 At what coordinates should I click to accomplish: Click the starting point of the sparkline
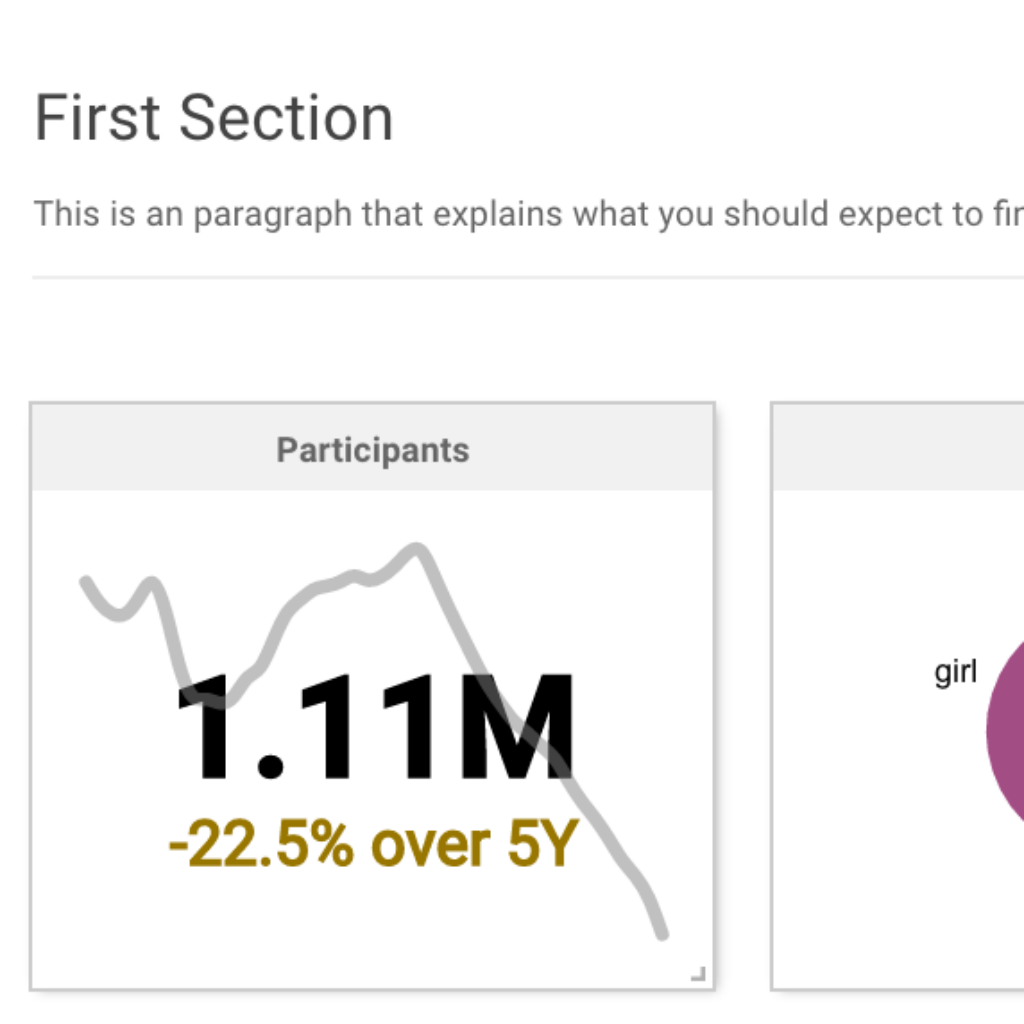pos(86,581)
